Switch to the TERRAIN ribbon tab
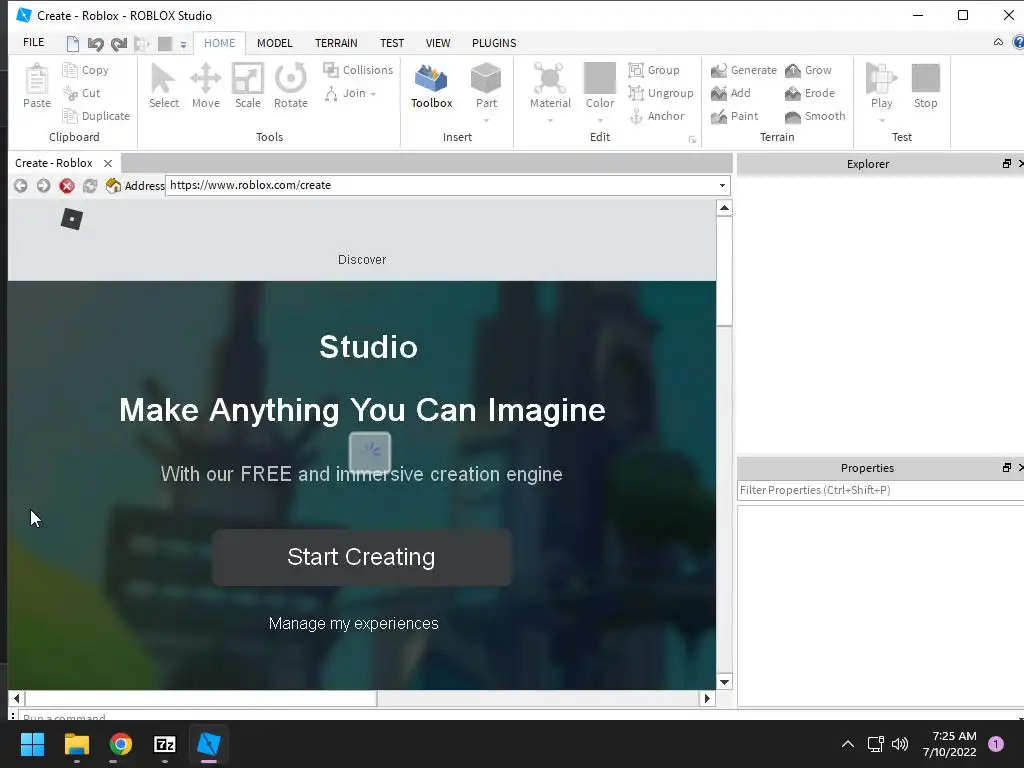Screen dimensions: 1024x768 pos(336,43)
